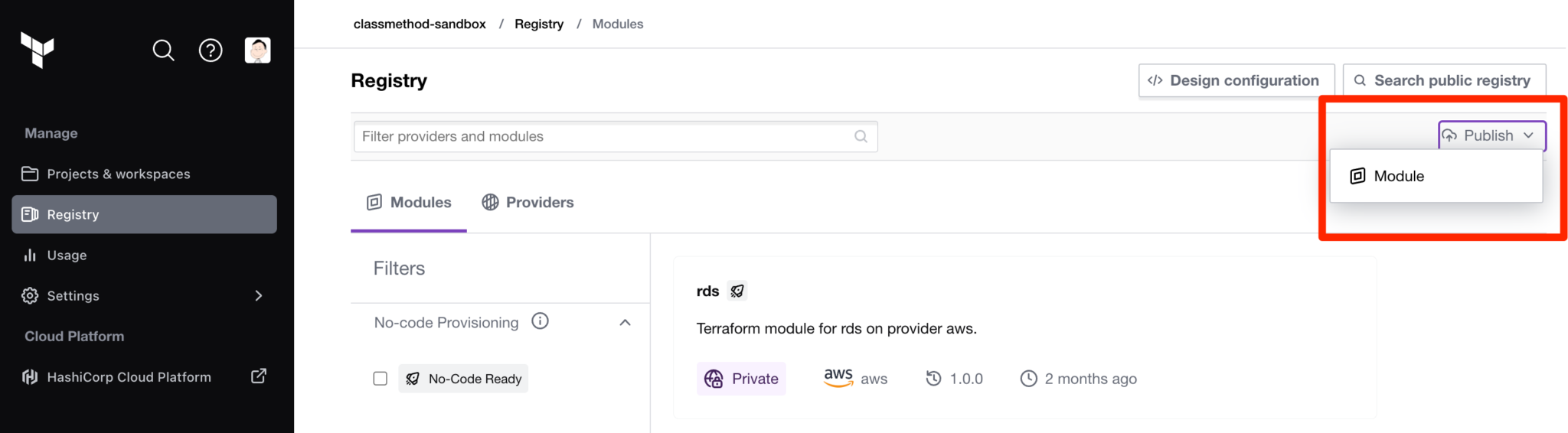Screen dimensions: 1568x433
Task: Collapse the No-code Provisioning filter section
Action: point(625,322)
